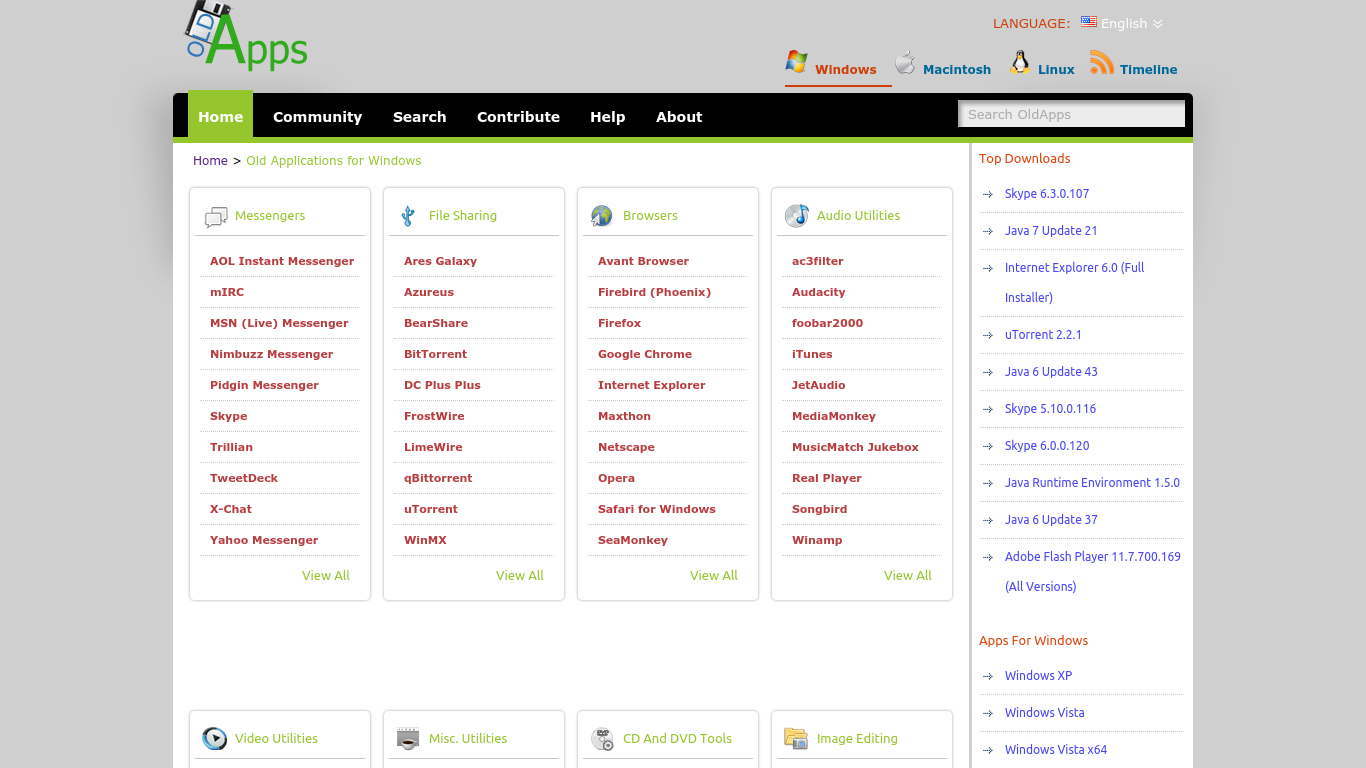
Task: Open the Timeline link
Action: 1148,69
